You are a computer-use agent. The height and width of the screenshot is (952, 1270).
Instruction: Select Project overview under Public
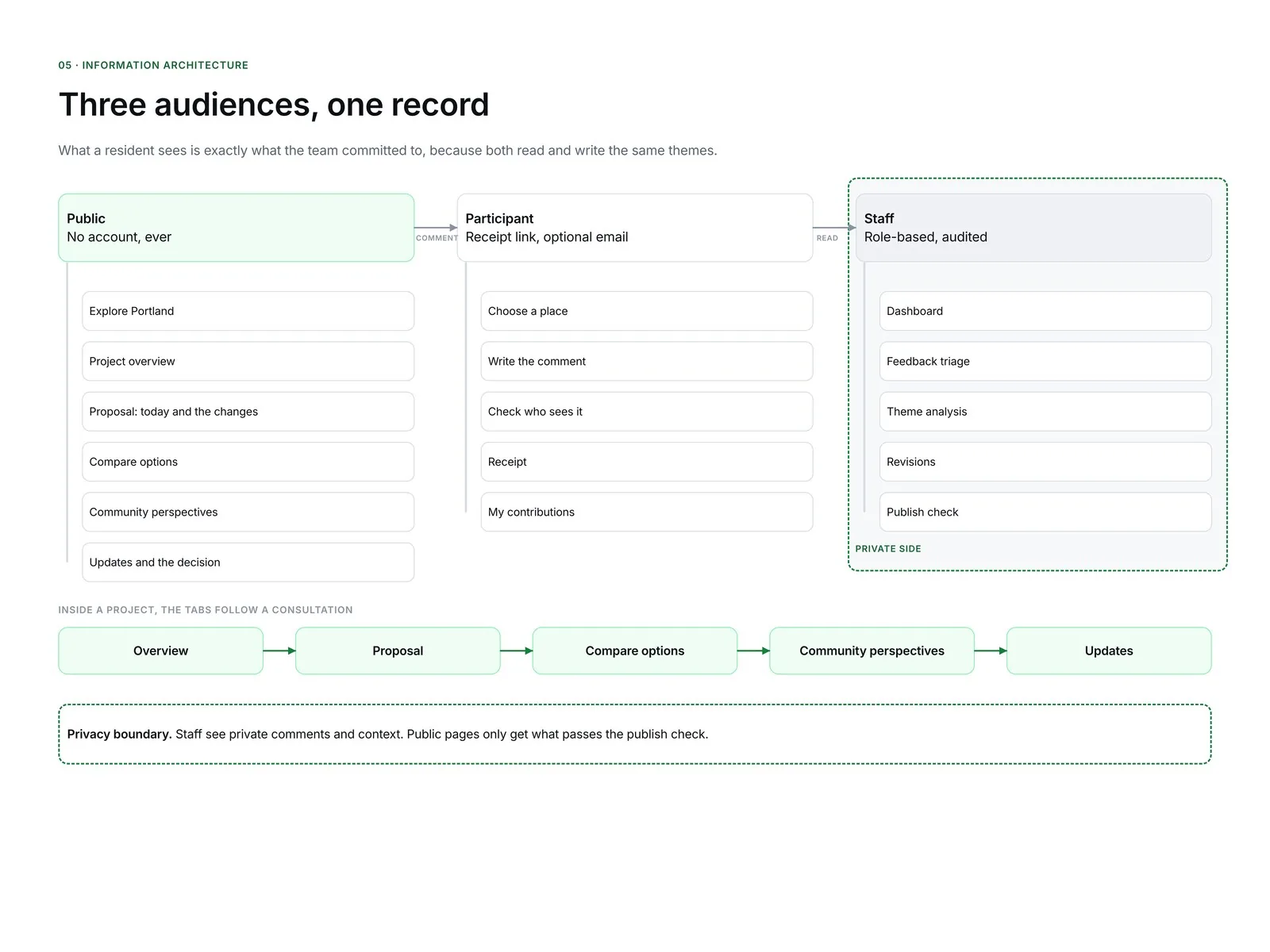248,361
